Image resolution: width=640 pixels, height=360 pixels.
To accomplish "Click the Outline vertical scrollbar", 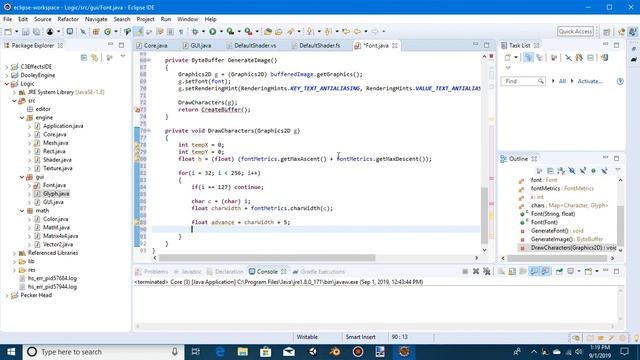I will (x=620, y=225).
